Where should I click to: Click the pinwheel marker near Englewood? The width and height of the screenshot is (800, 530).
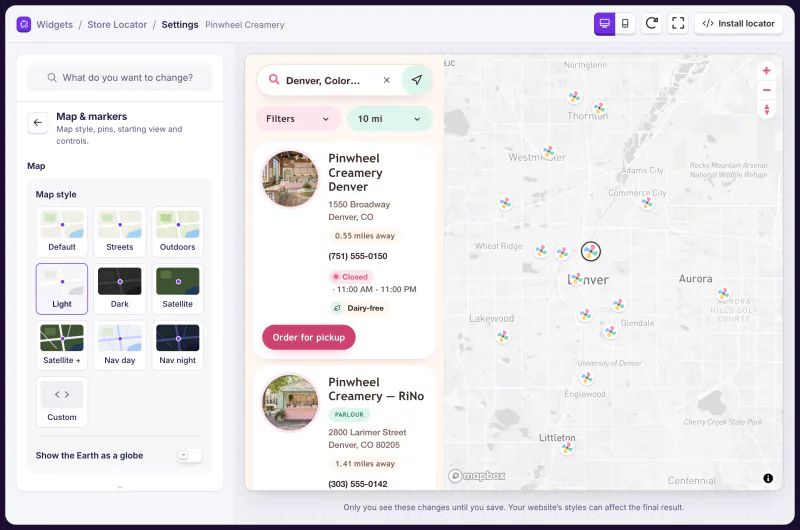[x=587, y=377]
